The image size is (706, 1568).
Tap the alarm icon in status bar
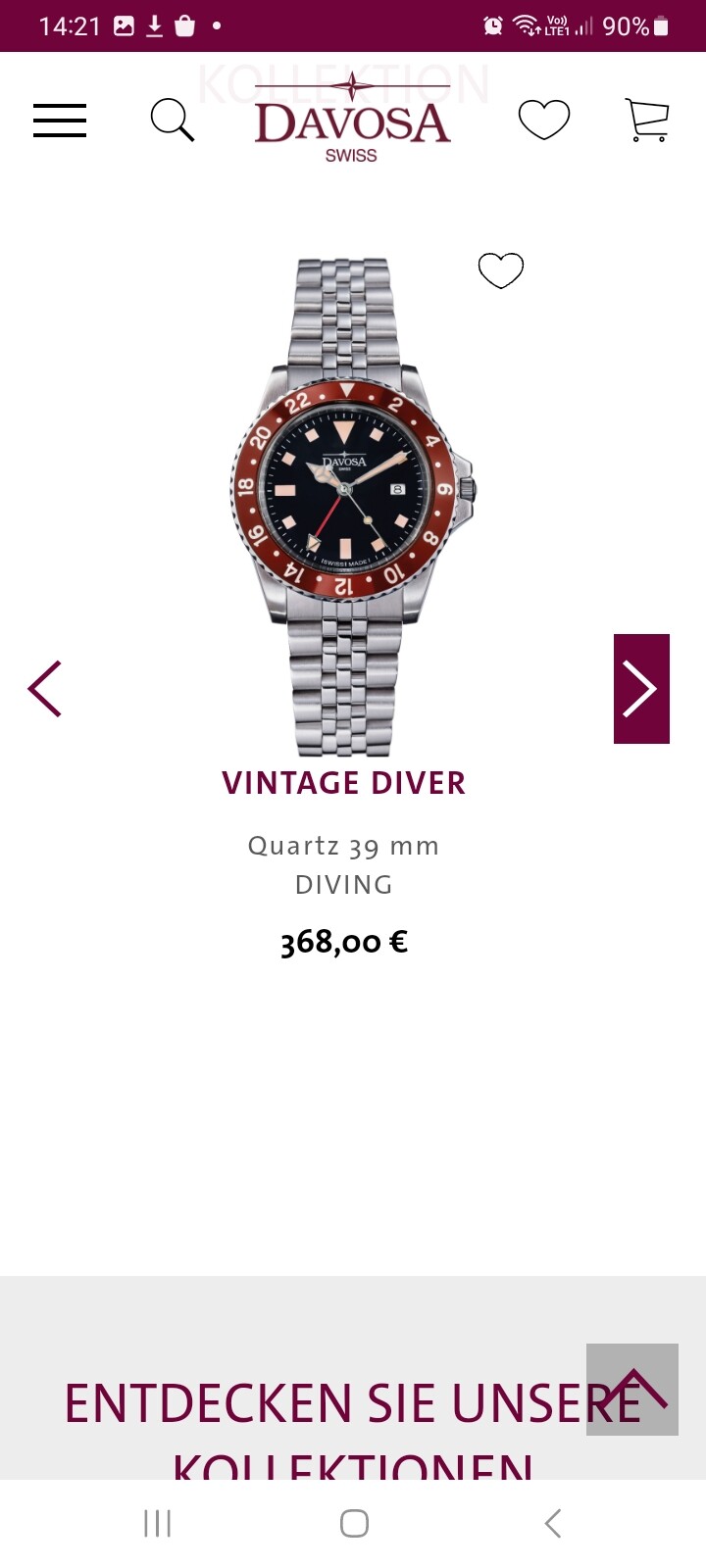click(493, 26)
